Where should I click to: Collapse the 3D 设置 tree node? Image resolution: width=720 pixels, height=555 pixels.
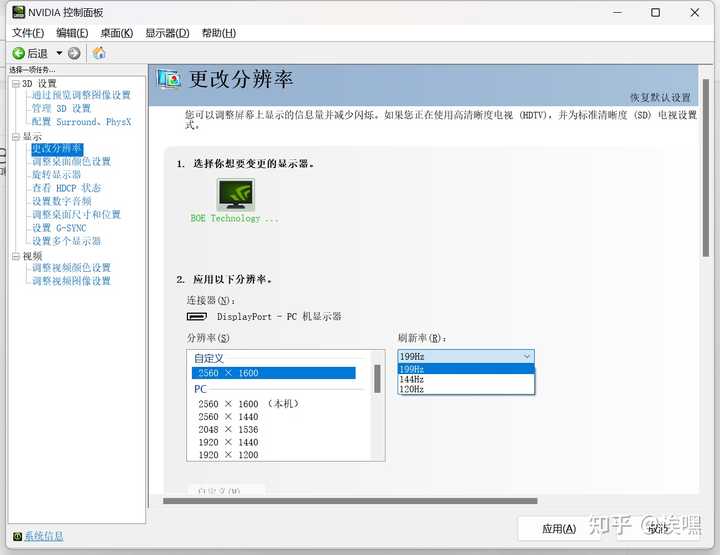pyautogui.click(x=16, y=84)
